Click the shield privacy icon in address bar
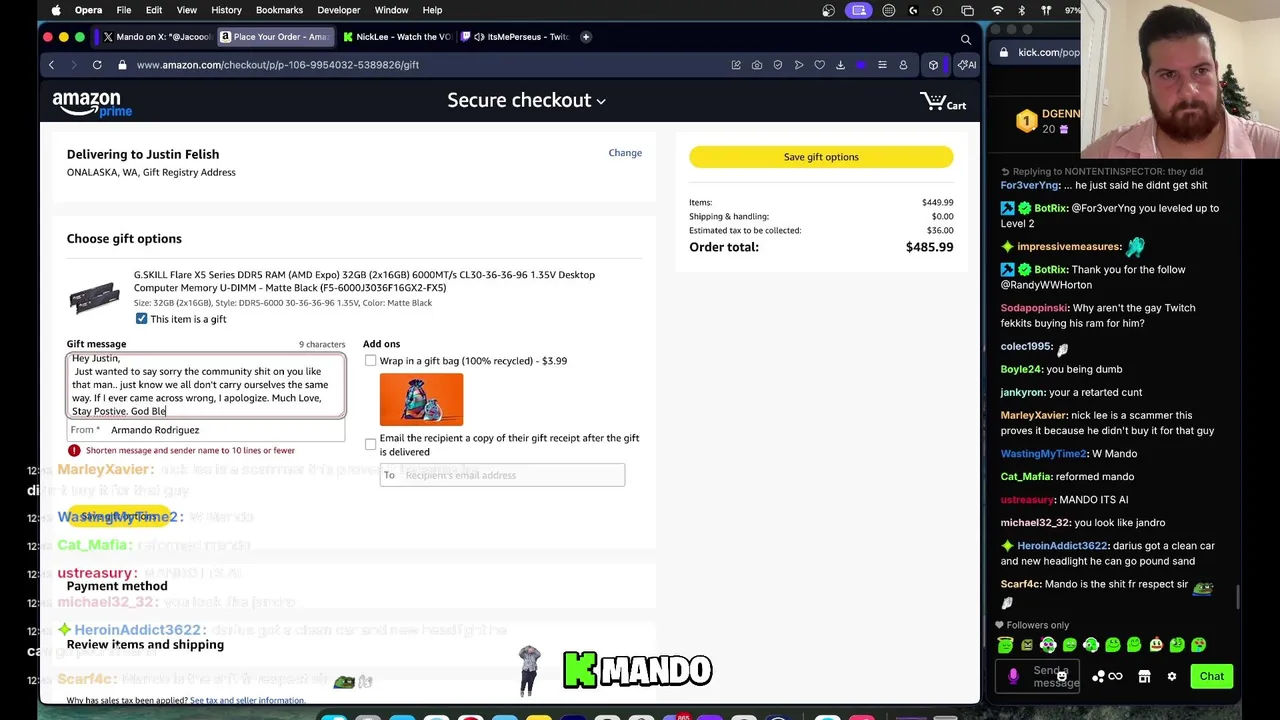 pyautogui.click(x=778, y=65)
